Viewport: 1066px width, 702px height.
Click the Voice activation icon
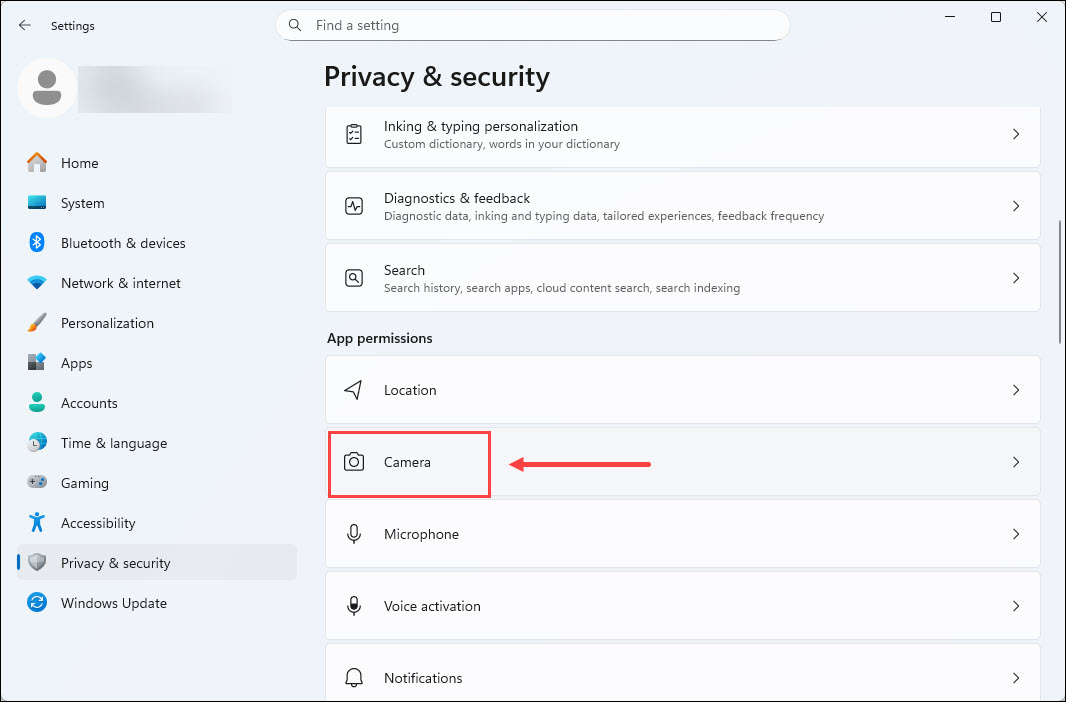pyautogui.click(x=354, y=606)
